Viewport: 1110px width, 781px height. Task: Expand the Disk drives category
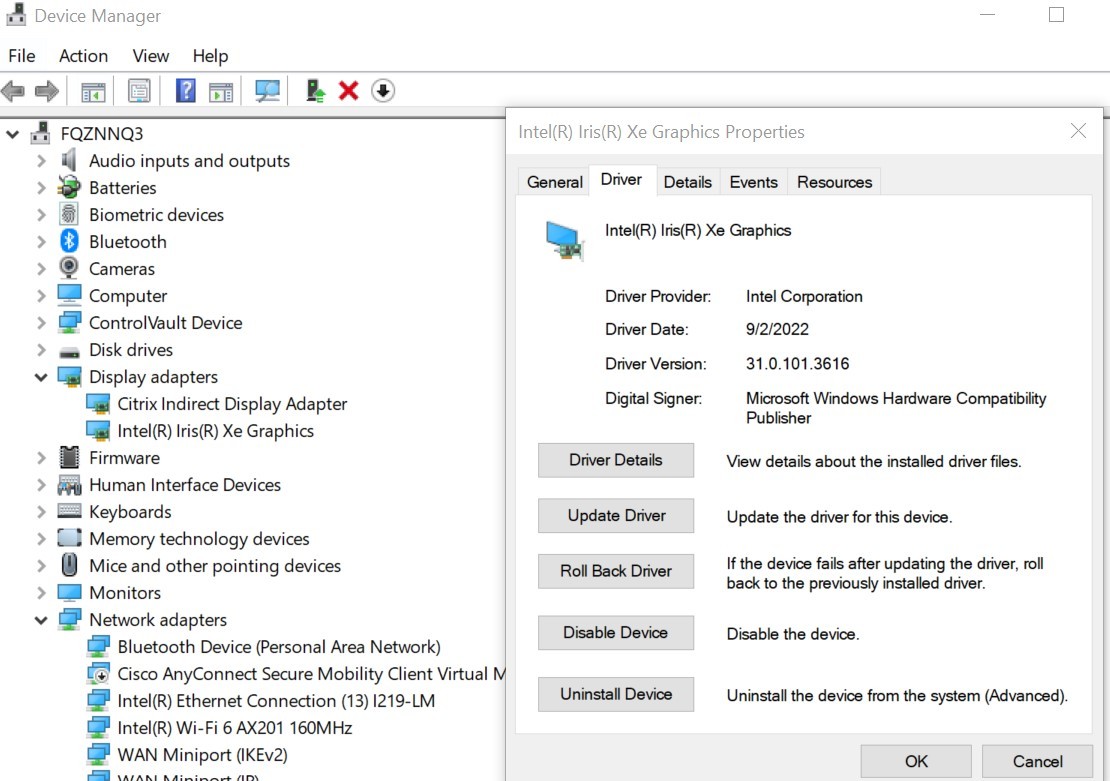coord(41,350)
